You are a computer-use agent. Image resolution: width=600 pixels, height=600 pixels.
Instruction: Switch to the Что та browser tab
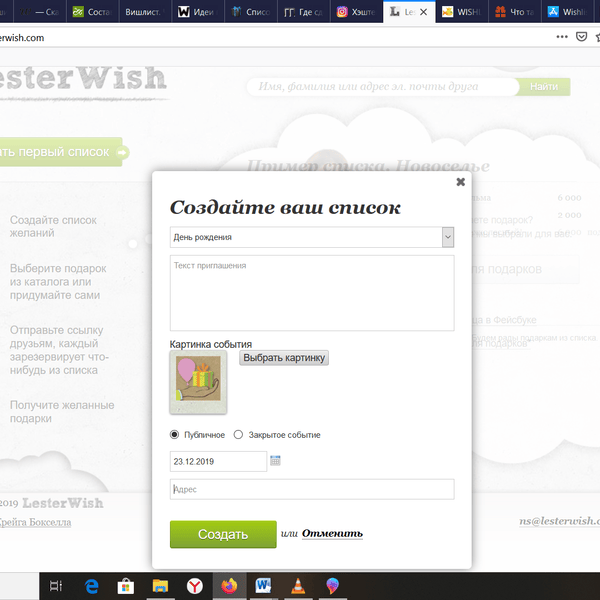click(x=515, y=12)
